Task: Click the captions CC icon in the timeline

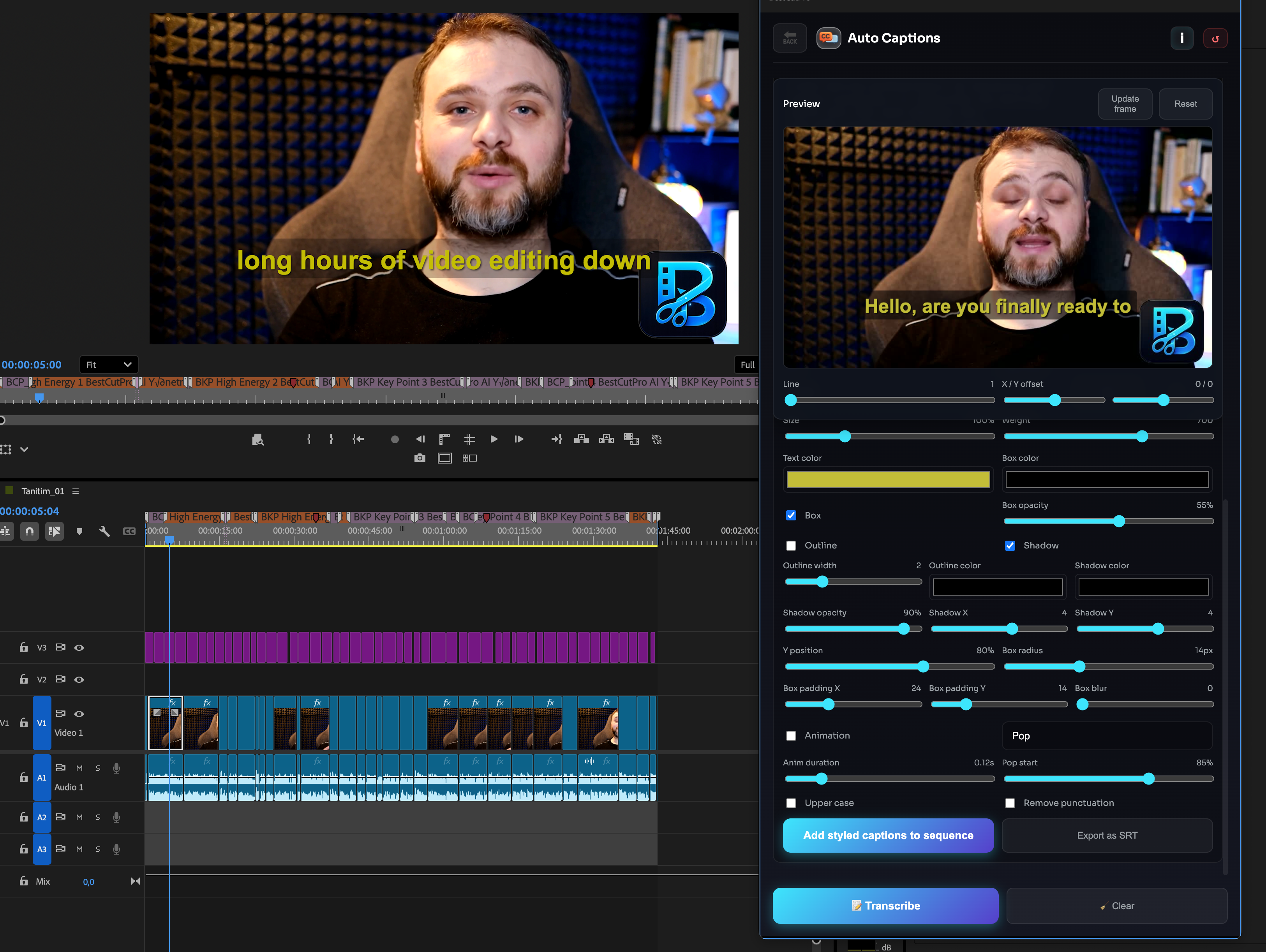Action: pyautogui.click(x=129, y=531)
